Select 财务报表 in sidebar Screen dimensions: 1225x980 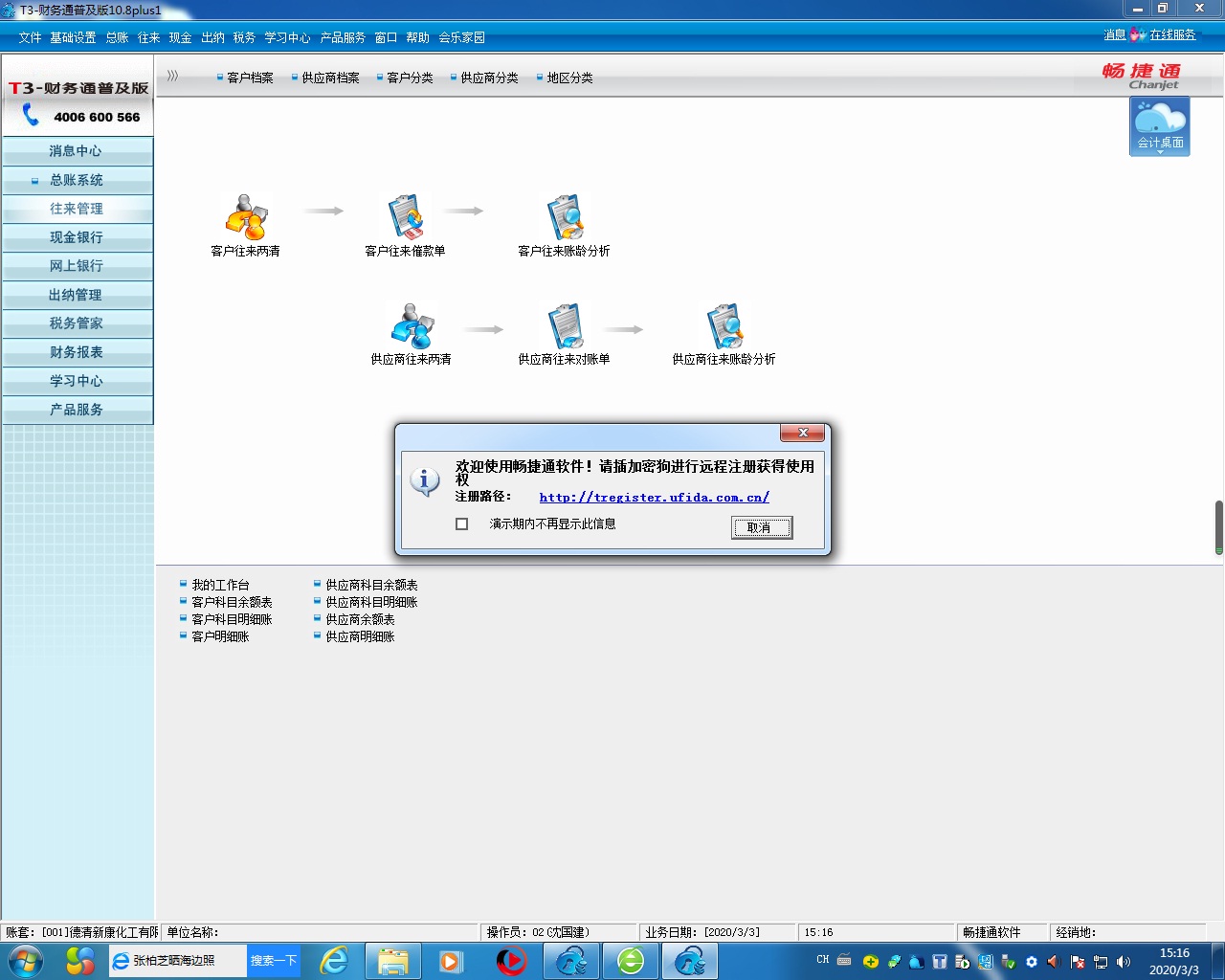pos(77,352)
